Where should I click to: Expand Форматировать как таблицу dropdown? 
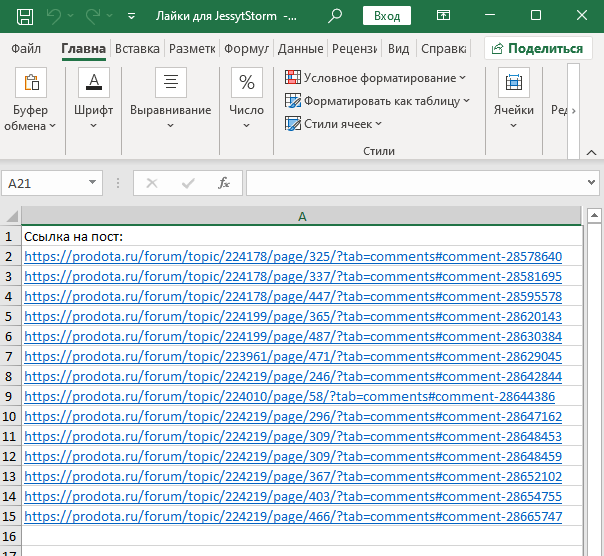pos(378,101)
